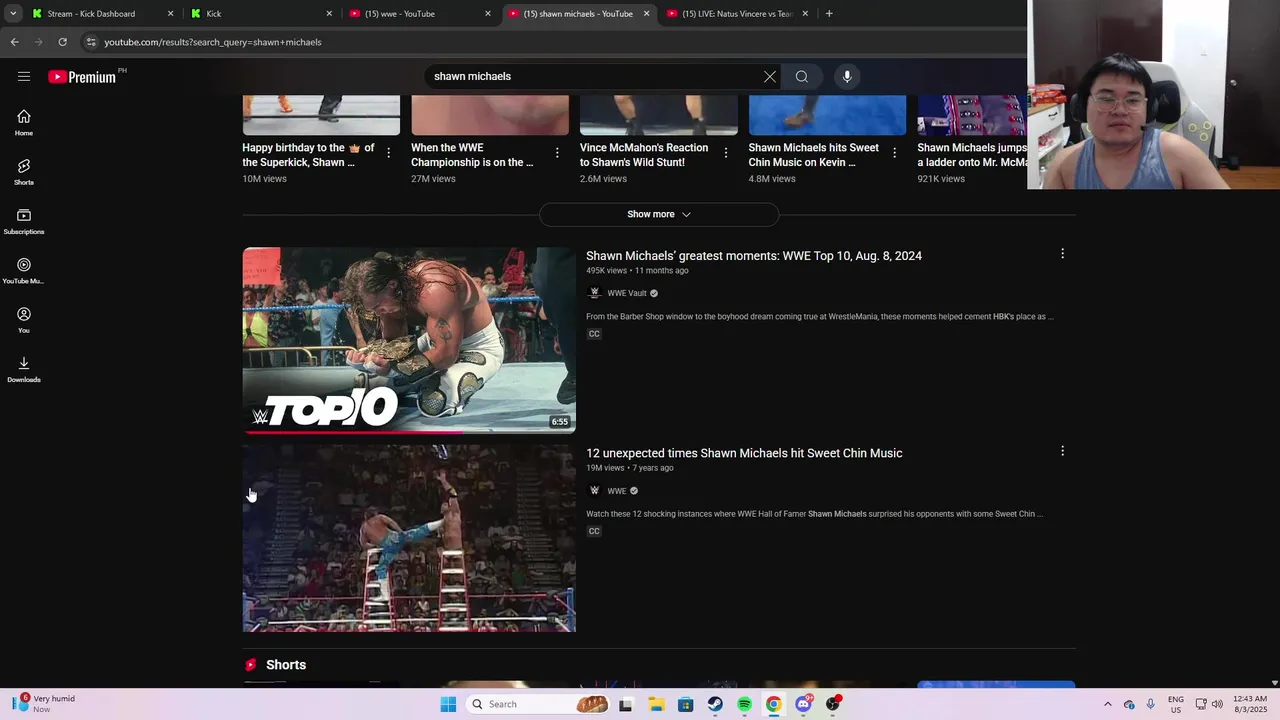Open options menu for Vince McMahon's Reaction short

pos(726,153)
